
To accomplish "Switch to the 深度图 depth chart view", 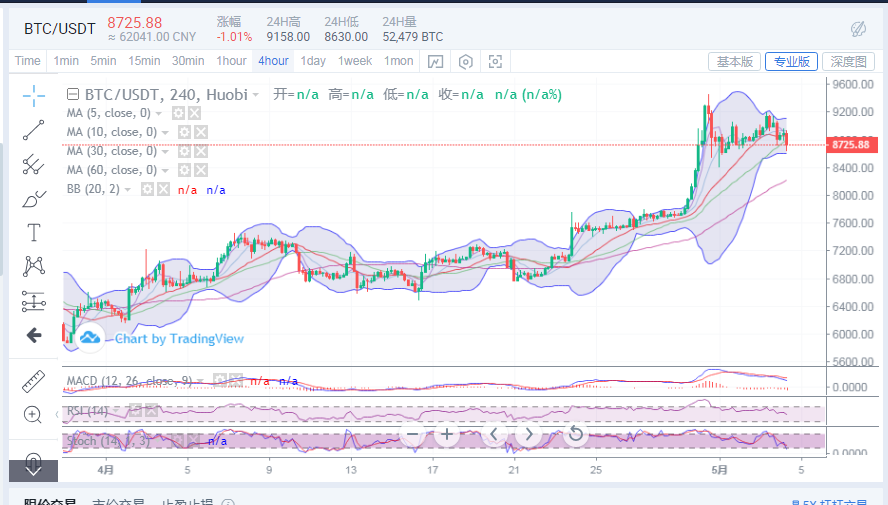I will 848,61.
